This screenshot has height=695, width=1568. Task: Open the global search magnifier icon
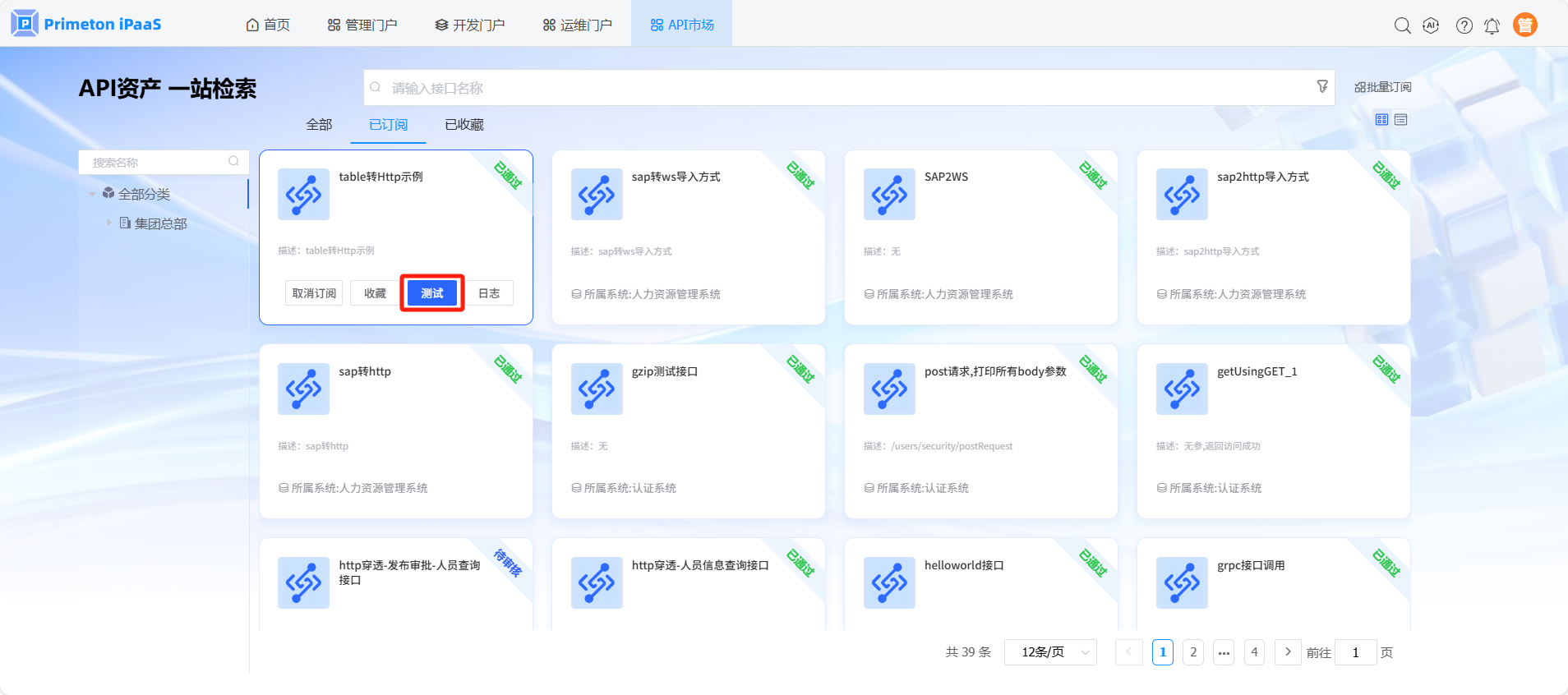(1403, 25)
